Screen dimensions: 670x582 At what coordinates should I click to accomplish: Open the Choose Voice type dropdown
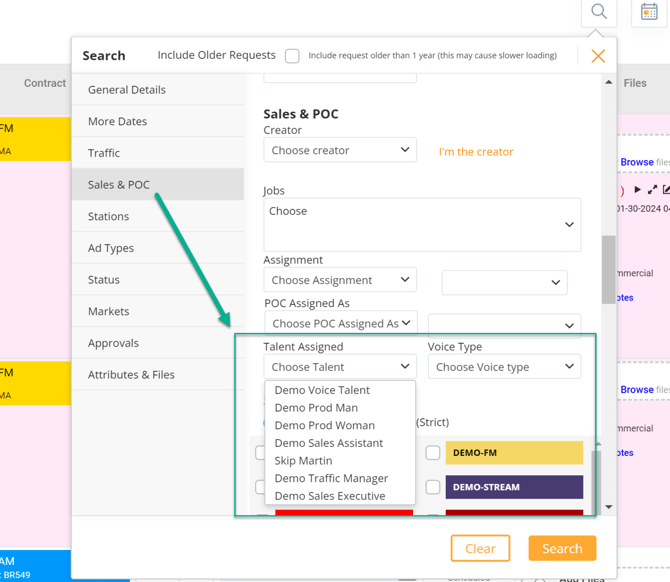pos(505,367)
